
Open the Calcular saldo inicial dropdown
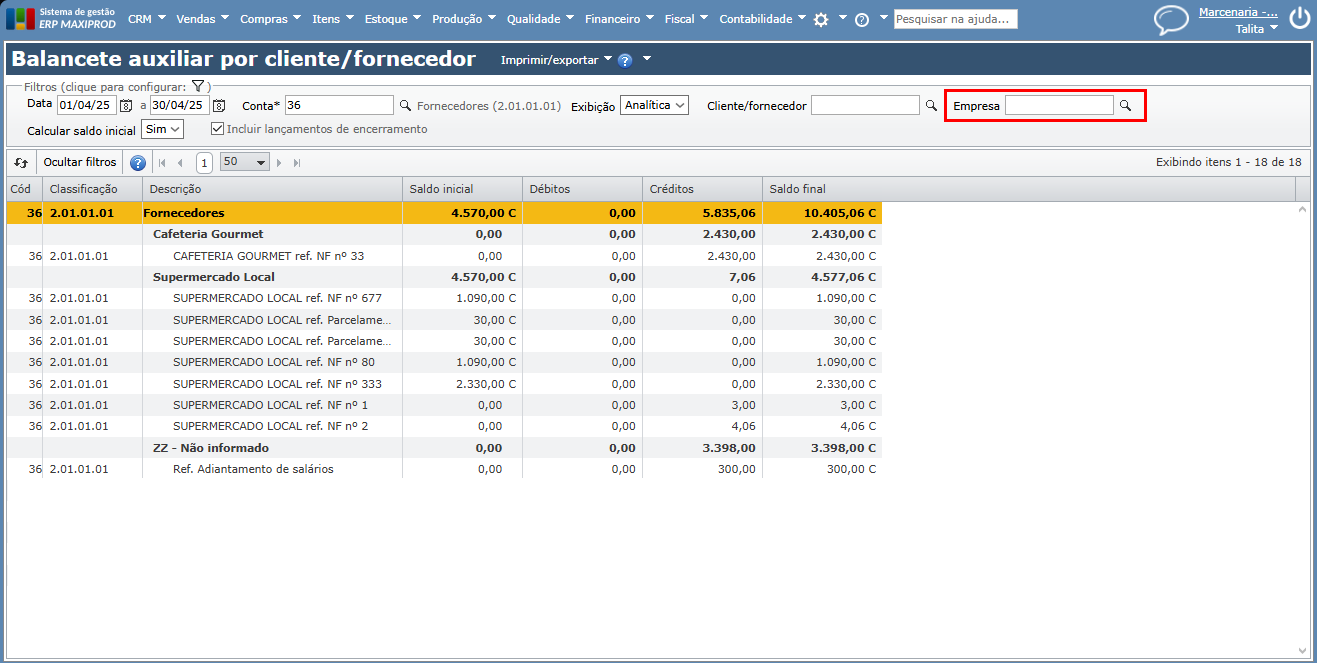point(162,129)
